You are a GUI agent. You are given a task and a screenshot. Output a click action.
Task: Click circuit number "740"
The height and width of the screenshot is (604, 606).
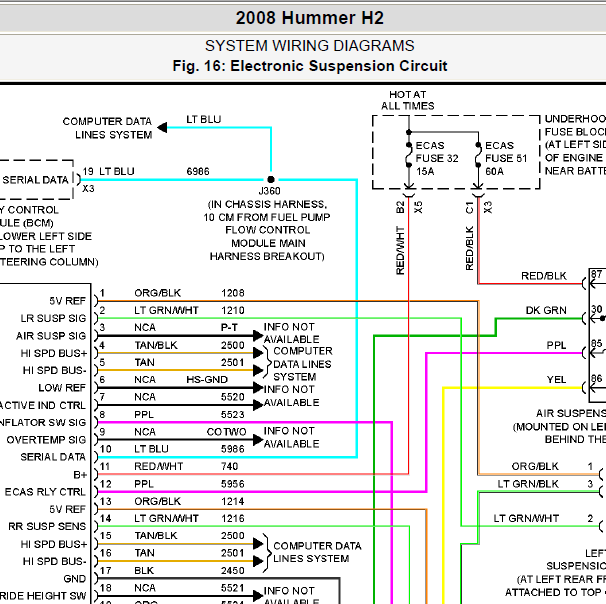click(230, 466)
